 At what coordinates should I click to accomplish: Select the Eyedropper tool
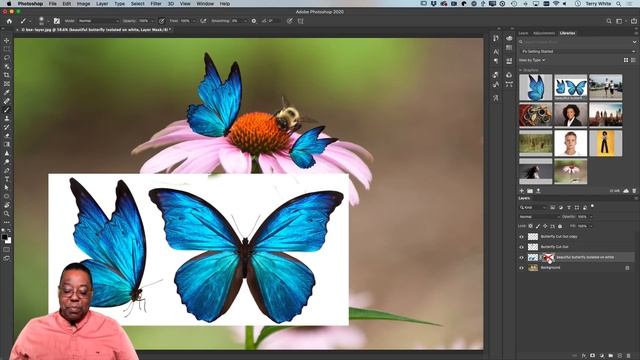click(x=7, y=92)
